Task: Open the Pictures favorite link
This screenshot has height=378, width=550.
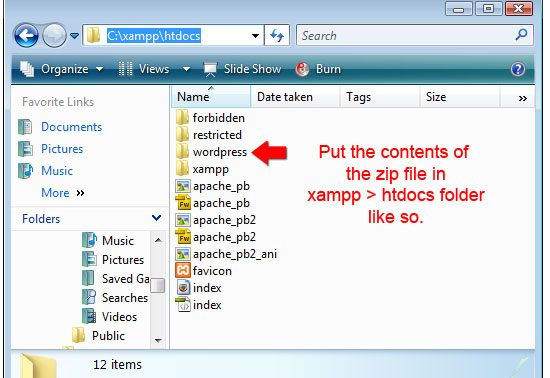Action: point(62,149)
